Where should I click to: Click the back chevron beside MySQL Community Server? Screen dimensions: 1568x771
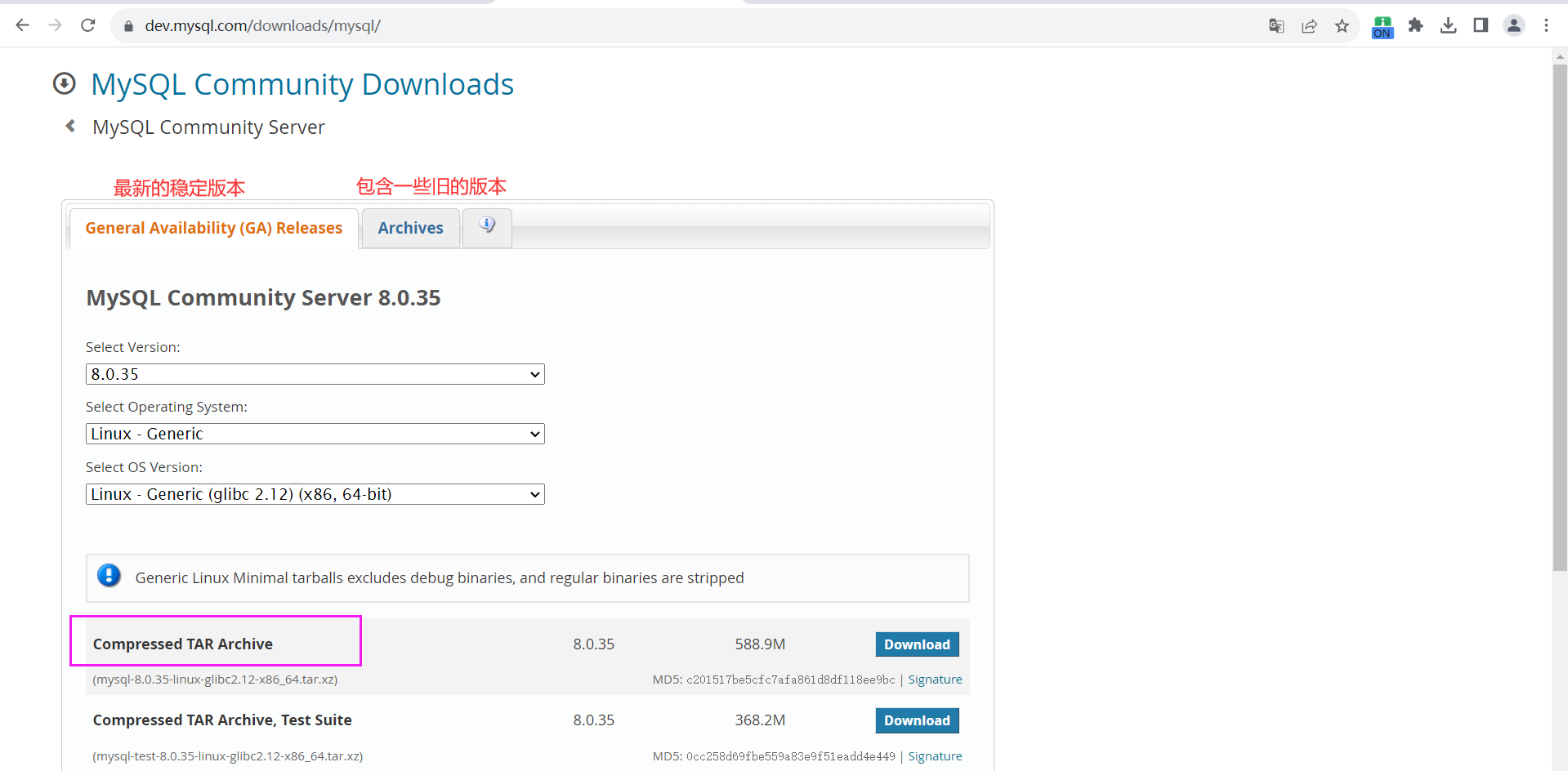tap(71, 126)
